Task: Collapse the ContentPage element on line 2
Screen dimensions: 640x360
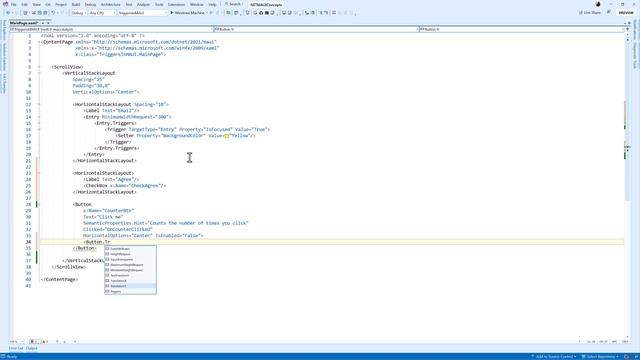Action: tap(40, 42)
